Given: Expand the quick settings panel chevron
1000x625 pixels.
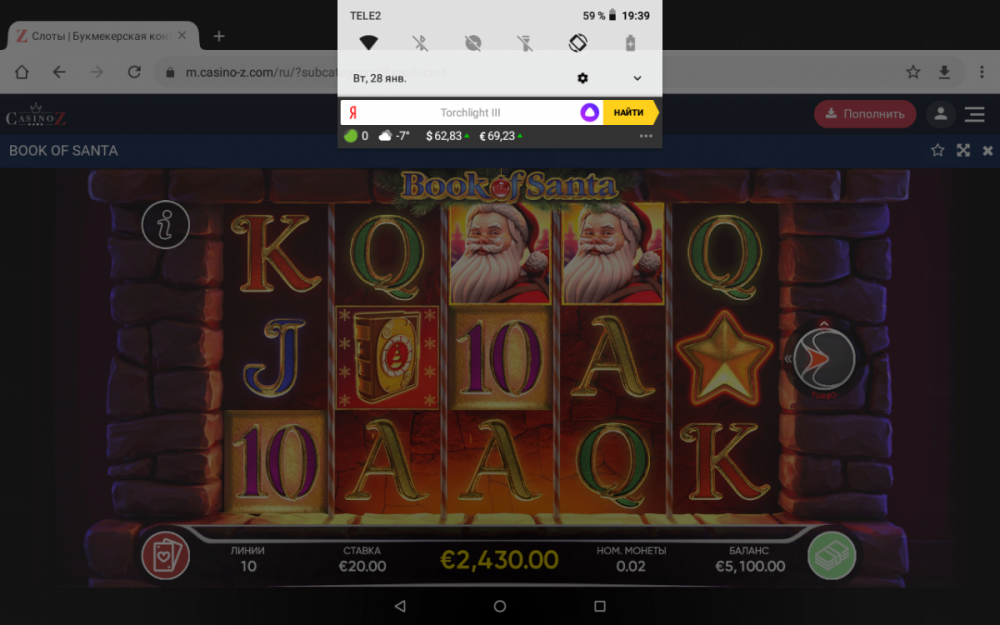Looking at the screenshot, I should pos(637,78).
